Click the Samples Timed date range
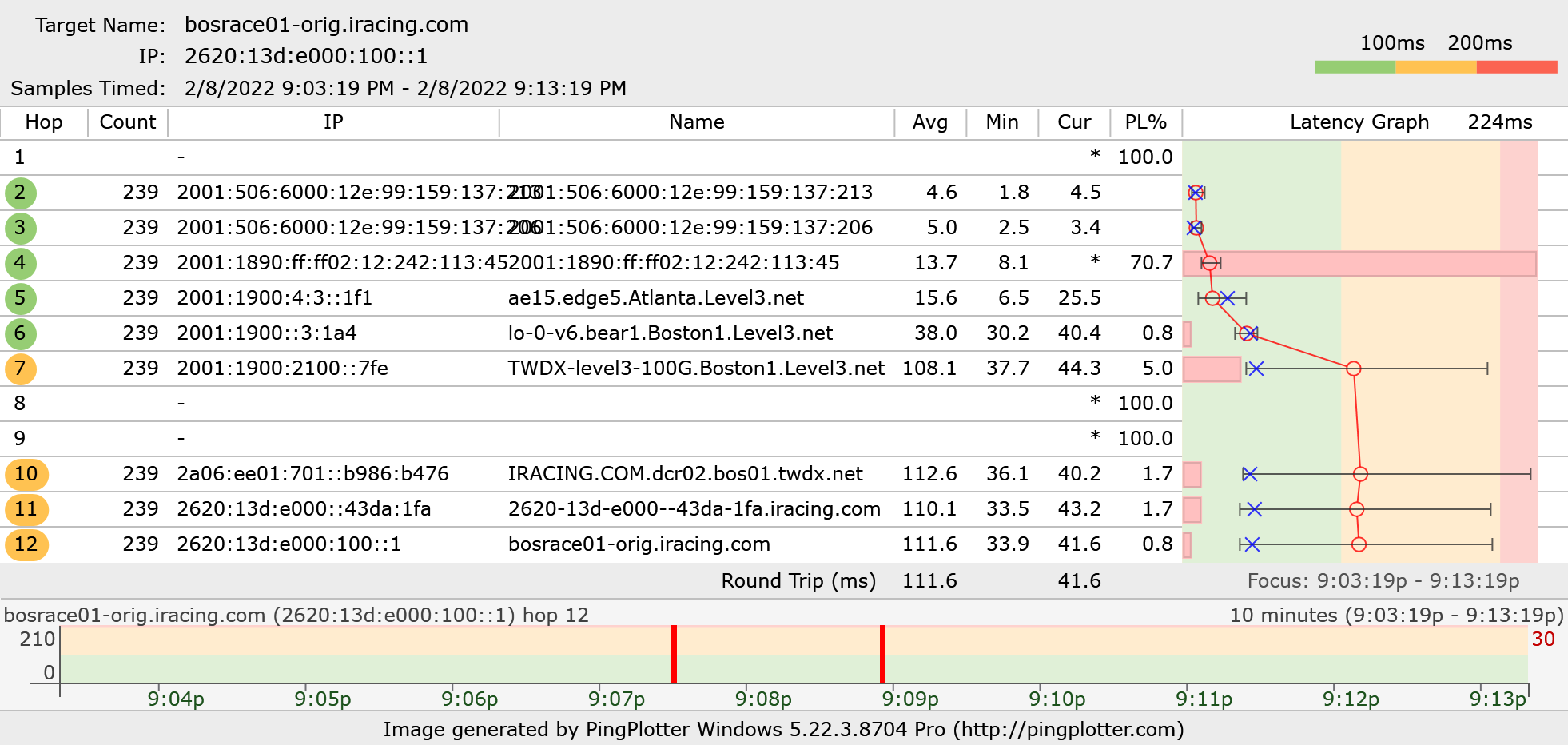Screen dimensions: 1568x745 click(406, 88)
